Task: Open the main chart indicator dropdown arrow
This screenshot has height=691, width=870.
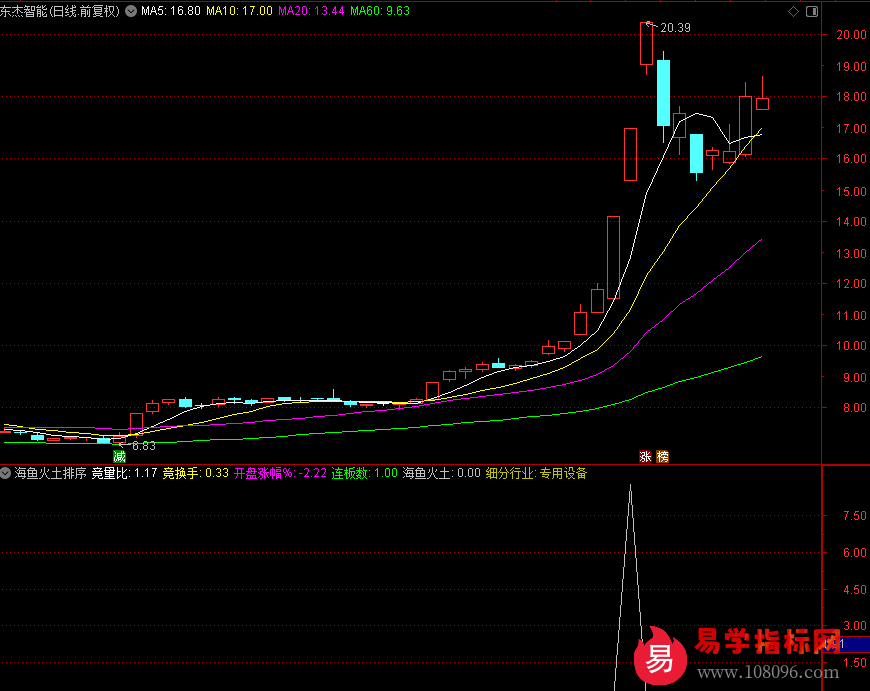Action: 131,11
